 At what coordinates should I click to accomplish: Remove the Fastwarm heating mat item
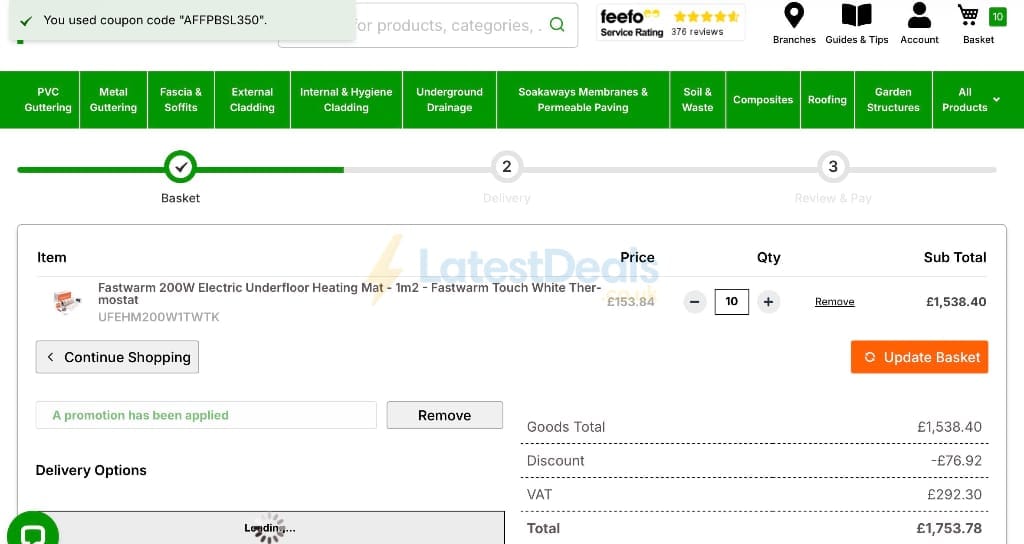click(835, 302)
